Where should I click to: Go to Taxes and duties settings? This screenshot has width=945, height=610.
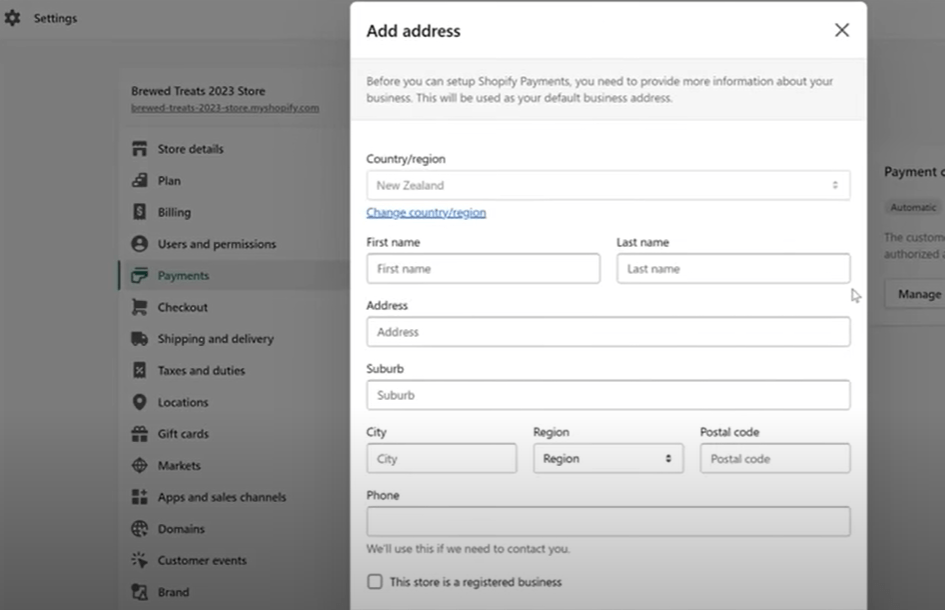coord(201,371)
